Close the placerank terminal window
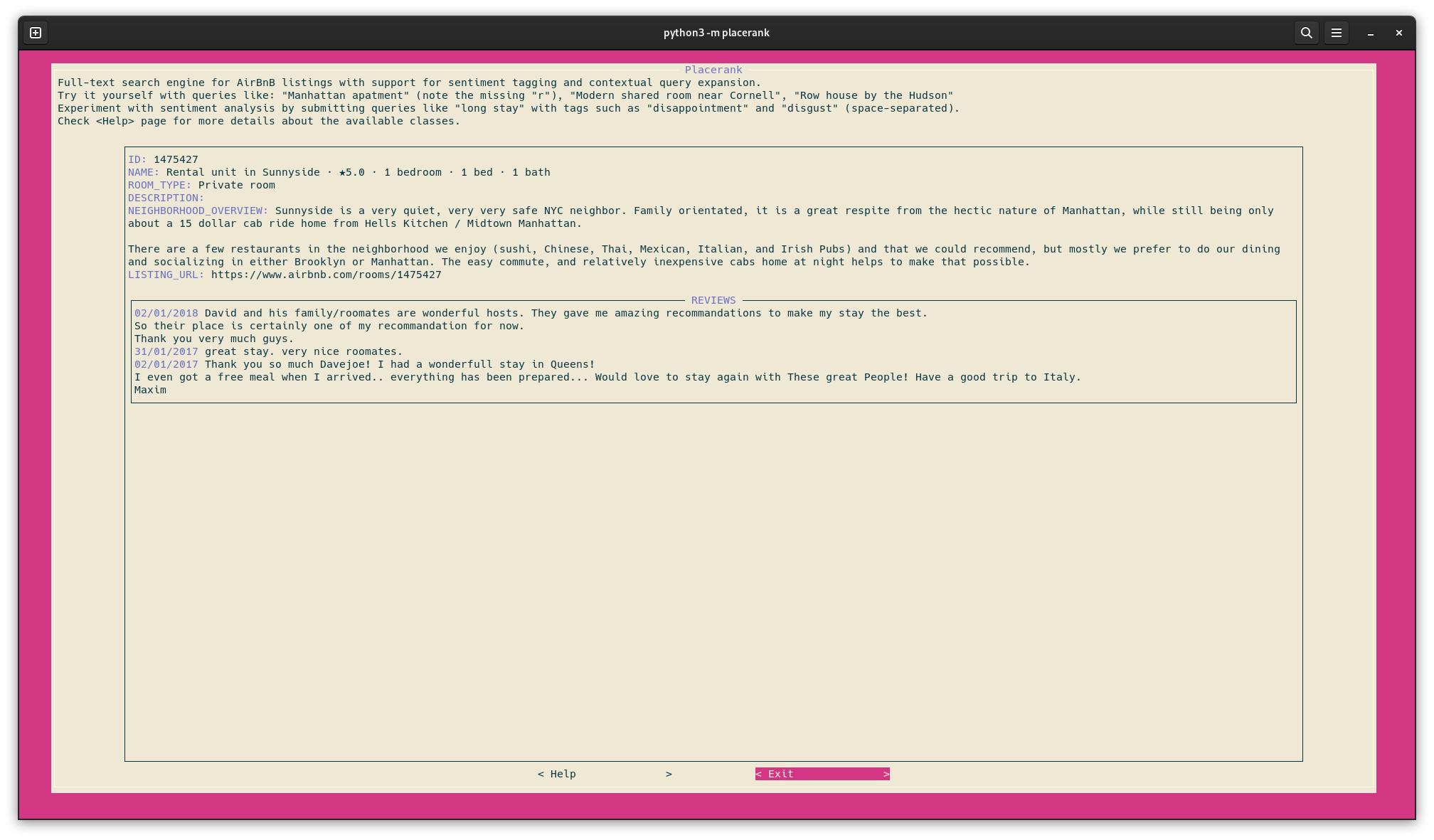The image size is (1434, 840). point(1398,33)
